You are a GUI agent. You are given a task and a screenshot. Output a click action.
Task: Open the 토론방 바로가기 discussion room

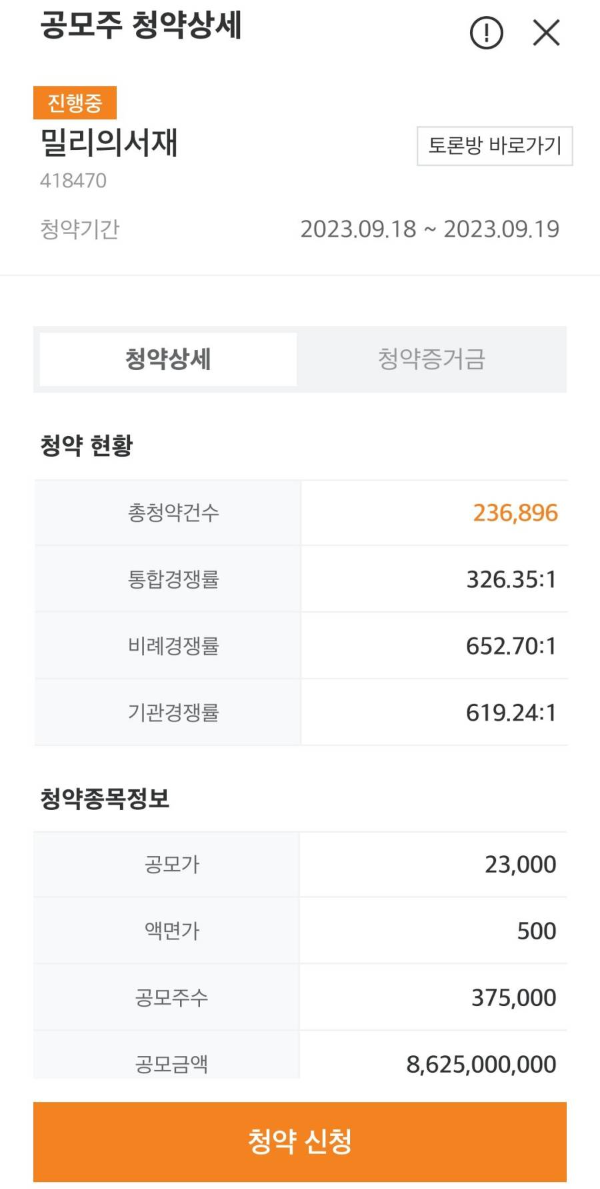coord(493,146)
